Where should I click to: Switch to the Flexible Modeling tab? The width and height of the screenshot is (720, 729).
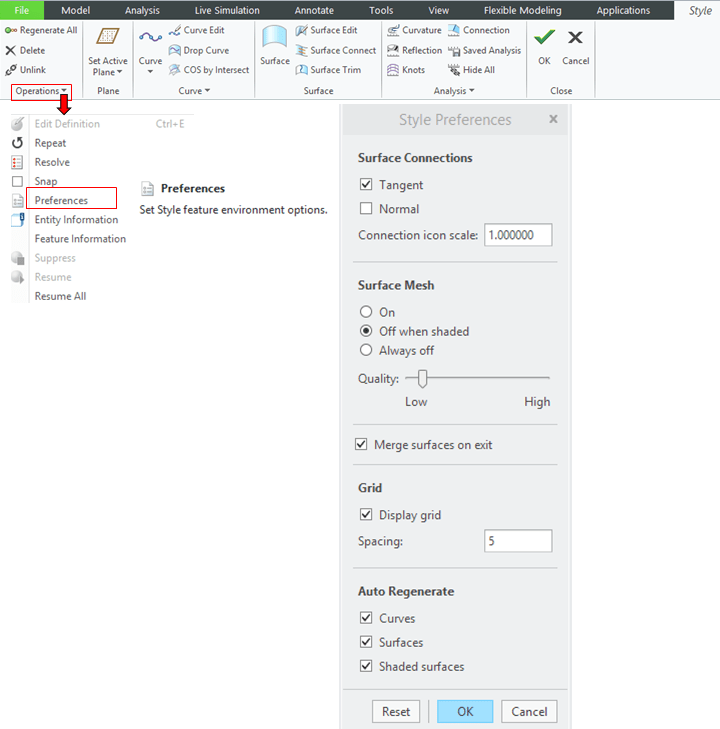(x=522, y=10)
